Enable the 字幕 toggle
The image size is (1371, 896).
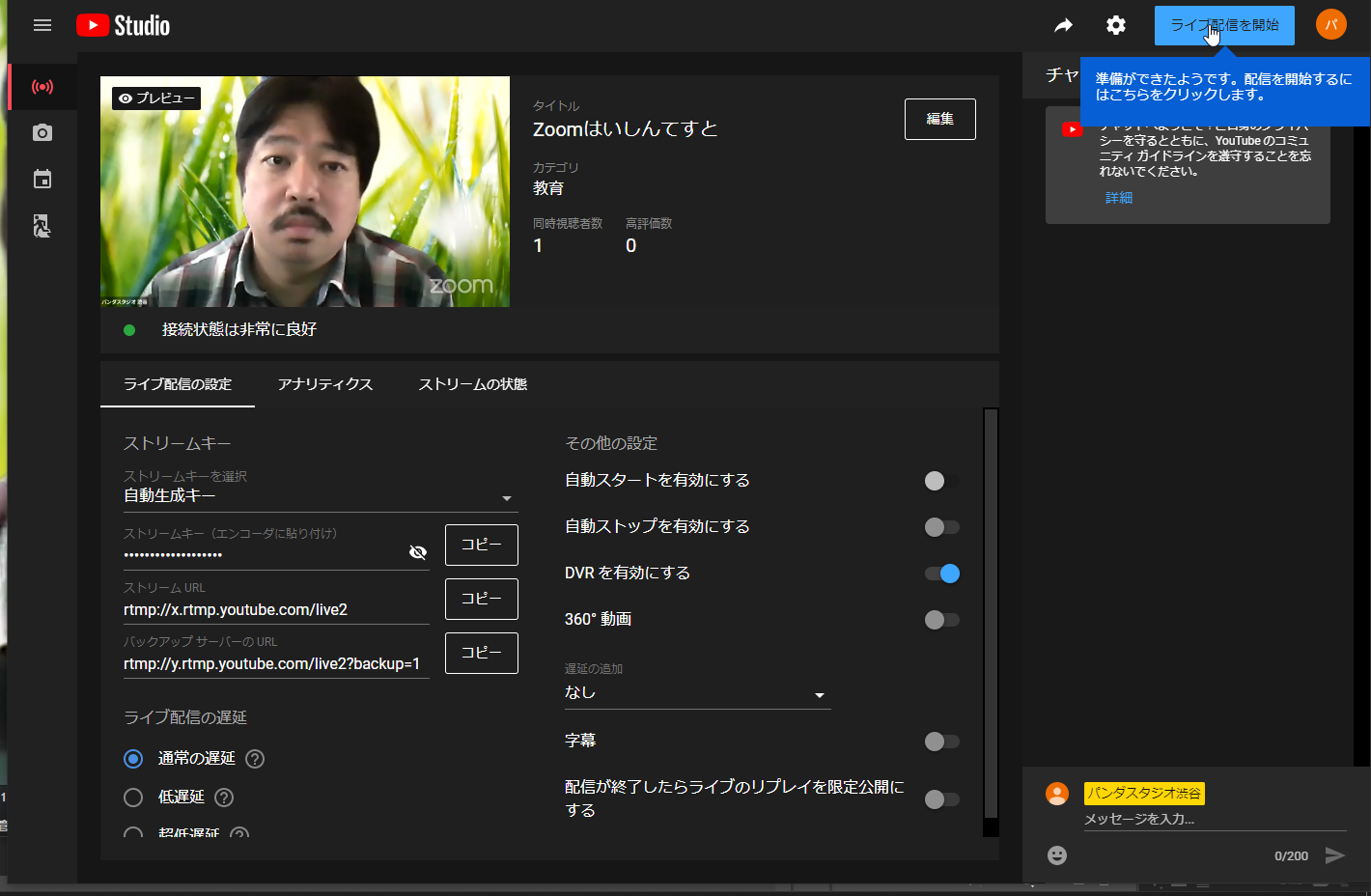point(941,742)
